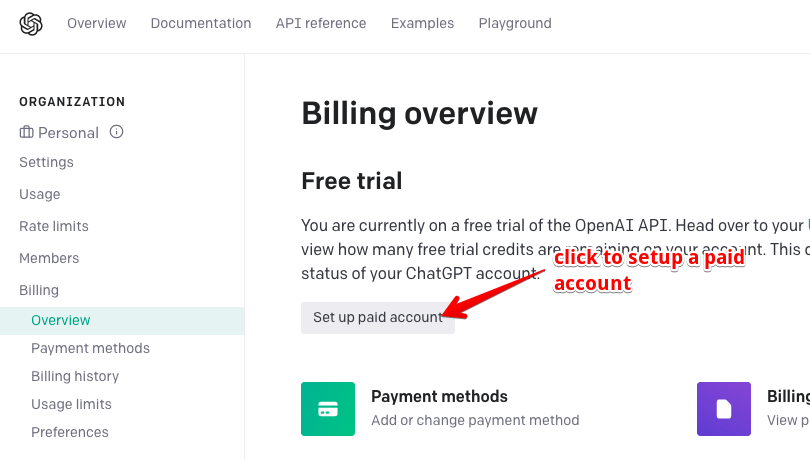
Task: Open the Overview top navigation tab
Action: point(97,23)
